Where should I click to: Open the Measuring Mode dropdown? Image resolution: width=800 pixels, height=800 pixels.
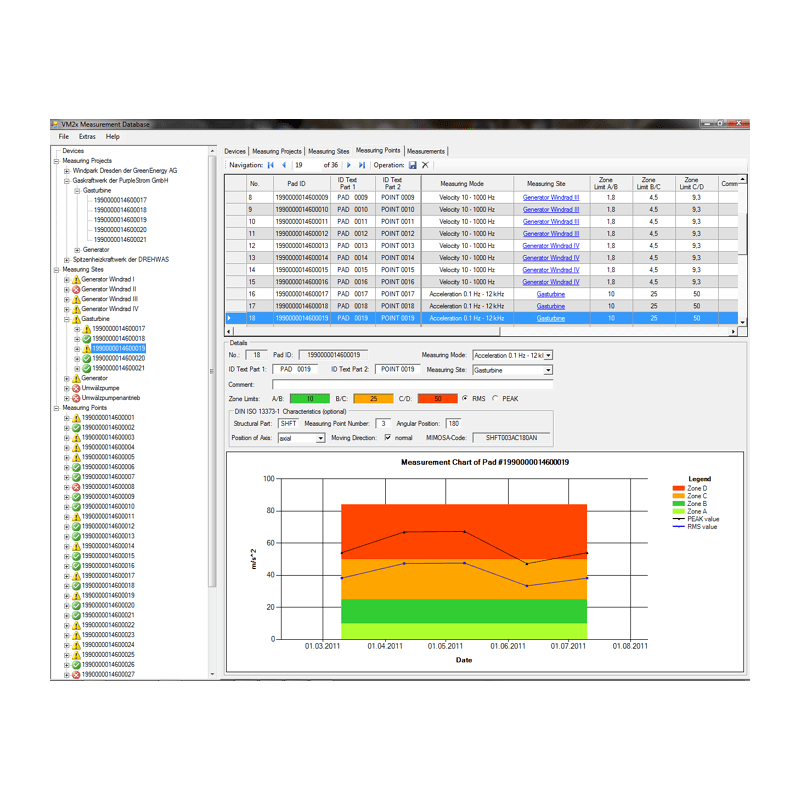548,355
